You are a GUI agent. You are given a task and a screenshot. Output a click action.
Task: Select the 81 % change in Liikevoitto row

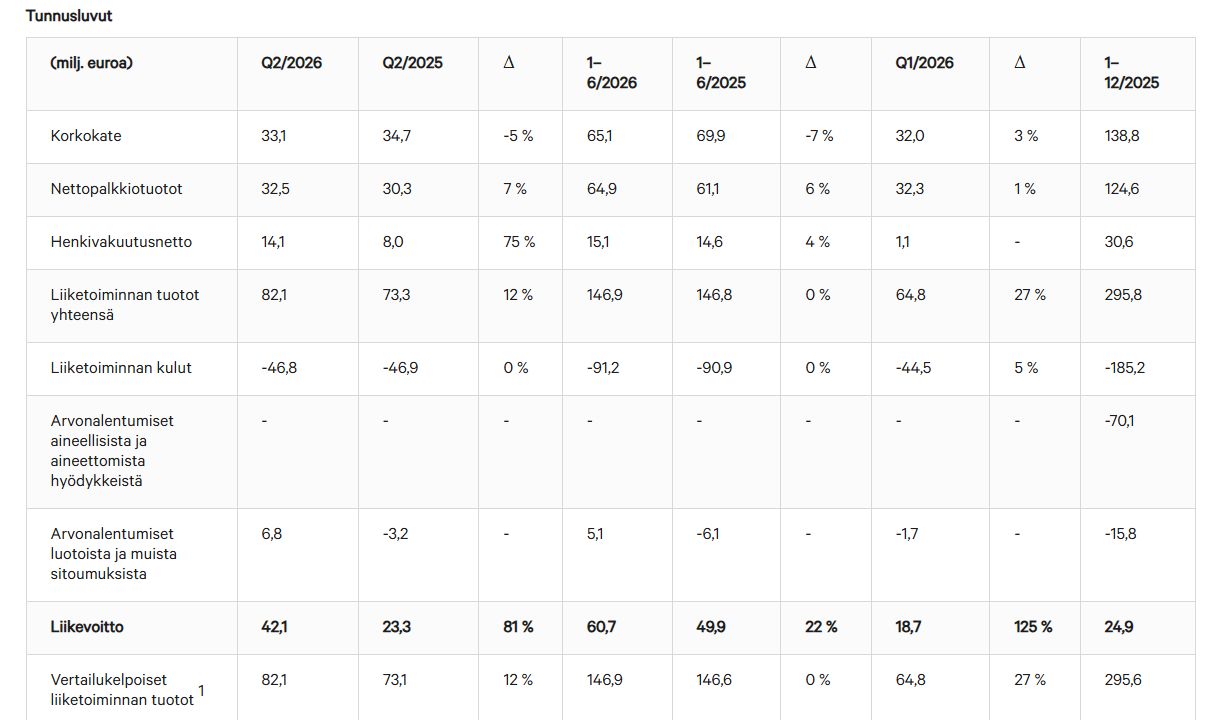(x=518, y=627)
